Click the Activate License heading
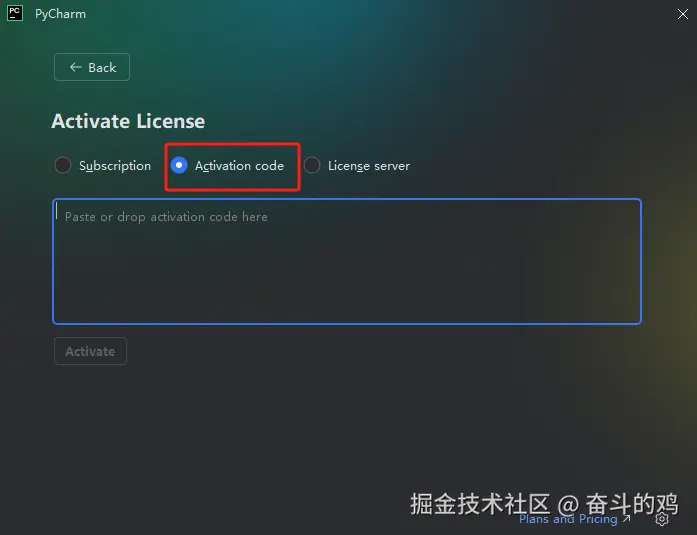 (x=128, y=121)
